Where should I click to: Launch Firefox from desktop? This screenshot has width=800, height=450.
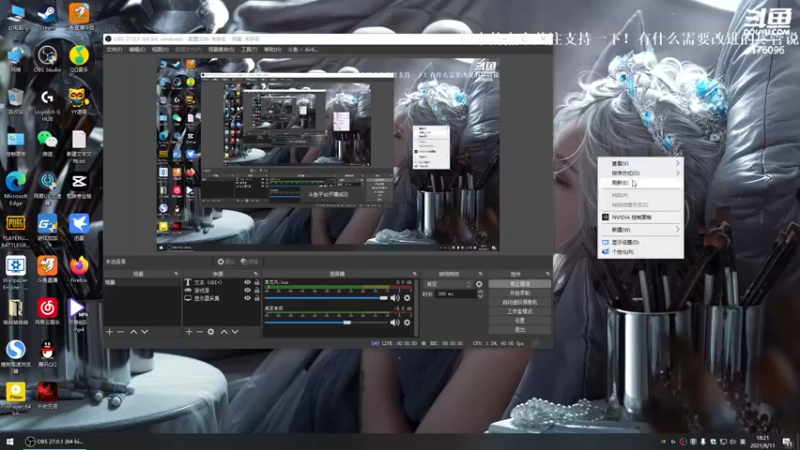coord(79,269)
